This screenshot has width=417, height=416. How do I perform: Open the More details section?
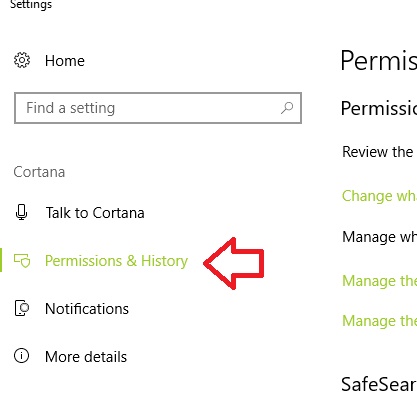(x=86, y=357)
